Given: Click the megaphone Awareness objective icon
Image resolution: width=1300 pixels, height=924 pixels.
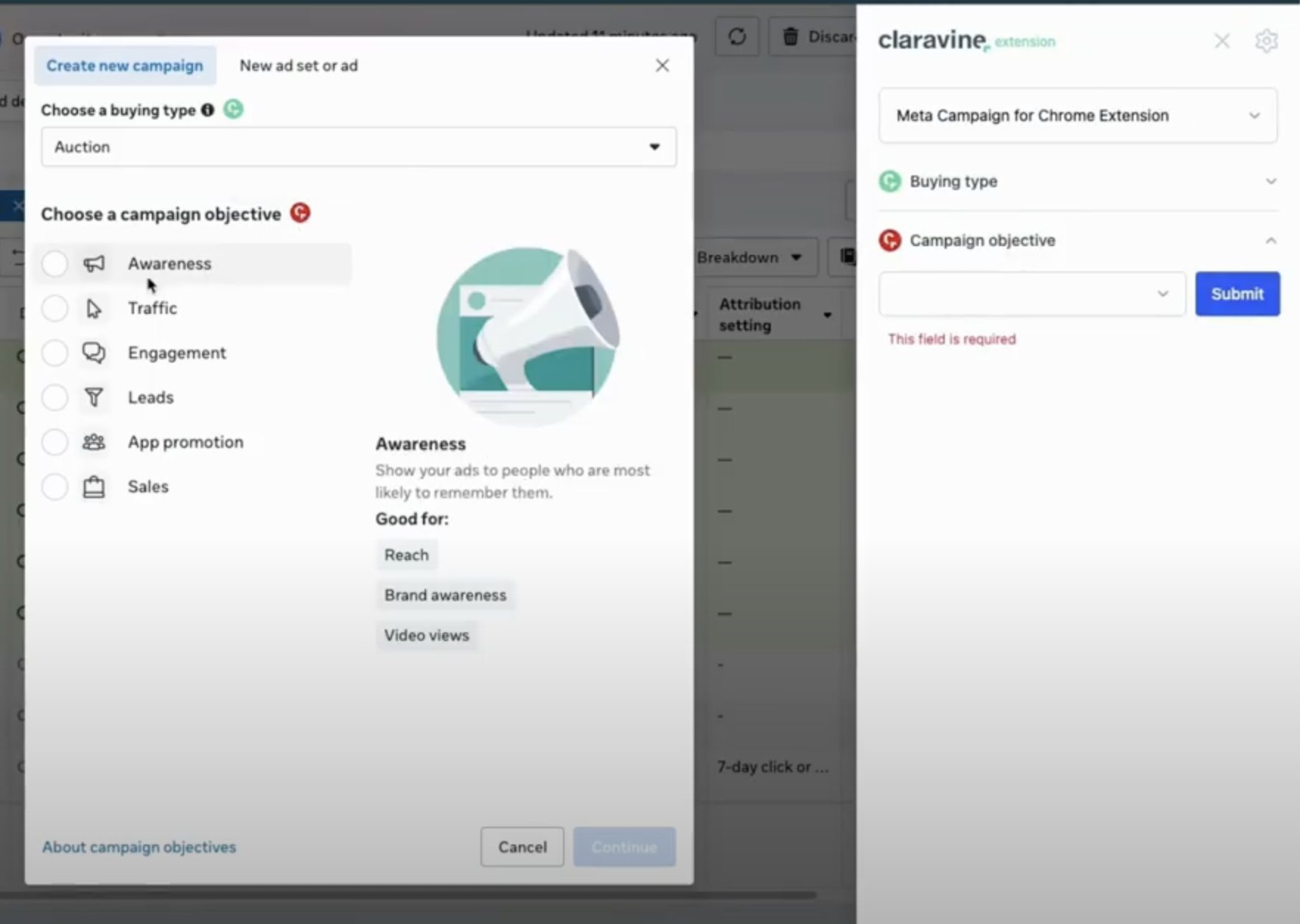Looking at the screenshot, I should [94, 263].
